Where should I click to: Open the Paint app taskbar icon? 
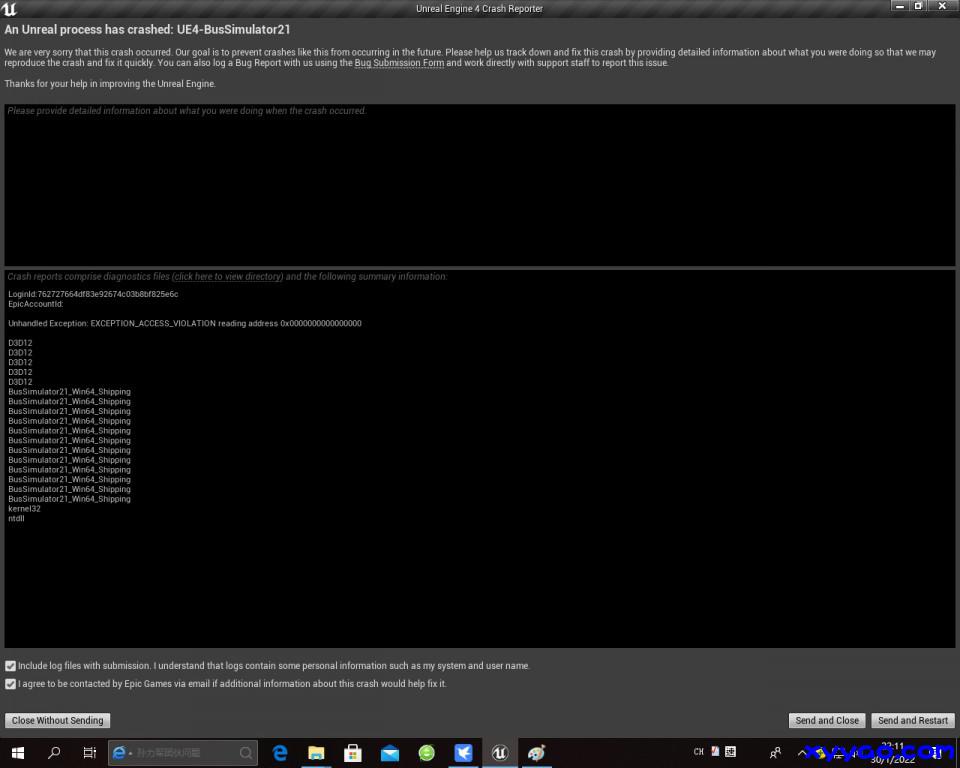537,753
